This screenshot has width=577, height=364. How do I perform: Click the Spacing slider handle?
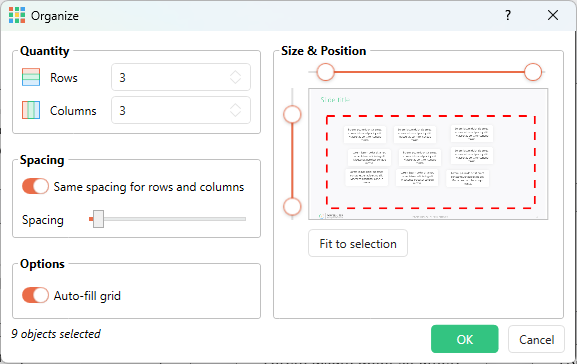[98, 219]
